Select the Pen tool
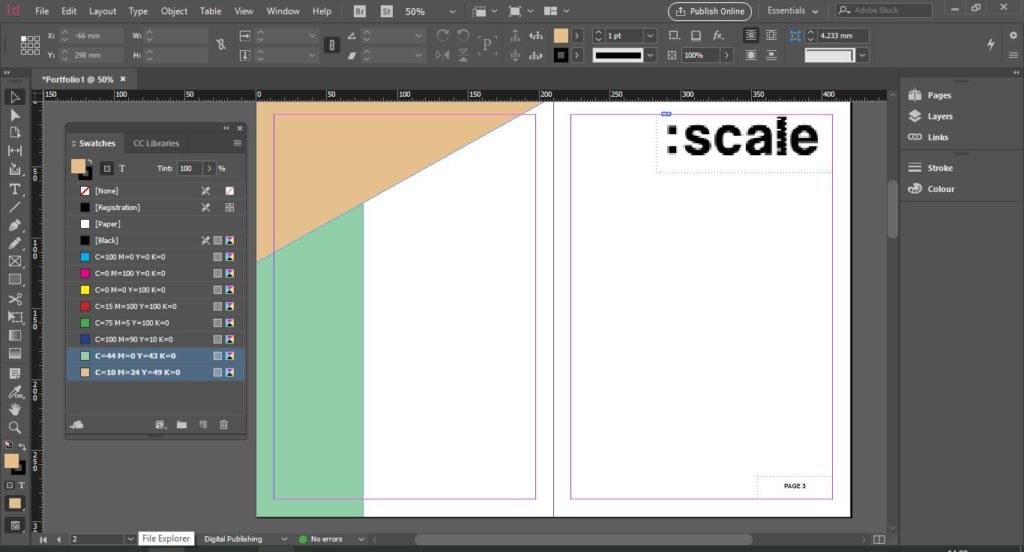The width and height of the screenshot is (1024, 552). point(14,225)
